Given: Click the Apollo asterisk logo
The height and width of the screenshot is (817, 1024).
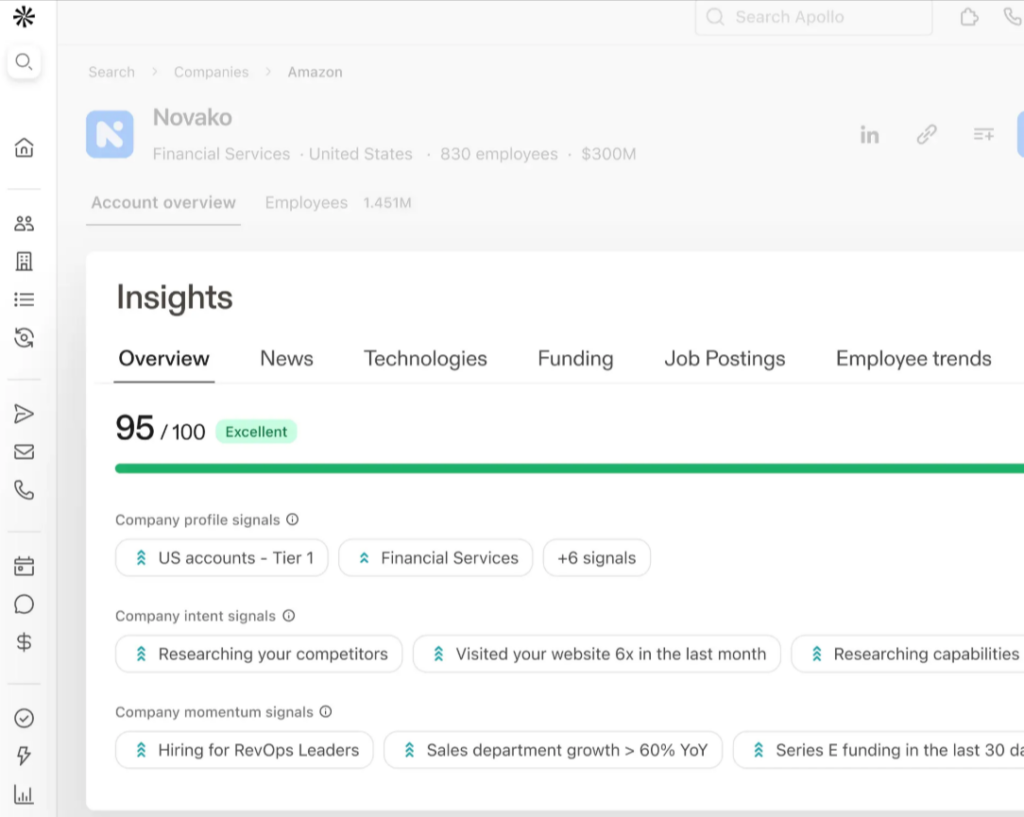Looking at the screenshot, I should tap(24, 16).
